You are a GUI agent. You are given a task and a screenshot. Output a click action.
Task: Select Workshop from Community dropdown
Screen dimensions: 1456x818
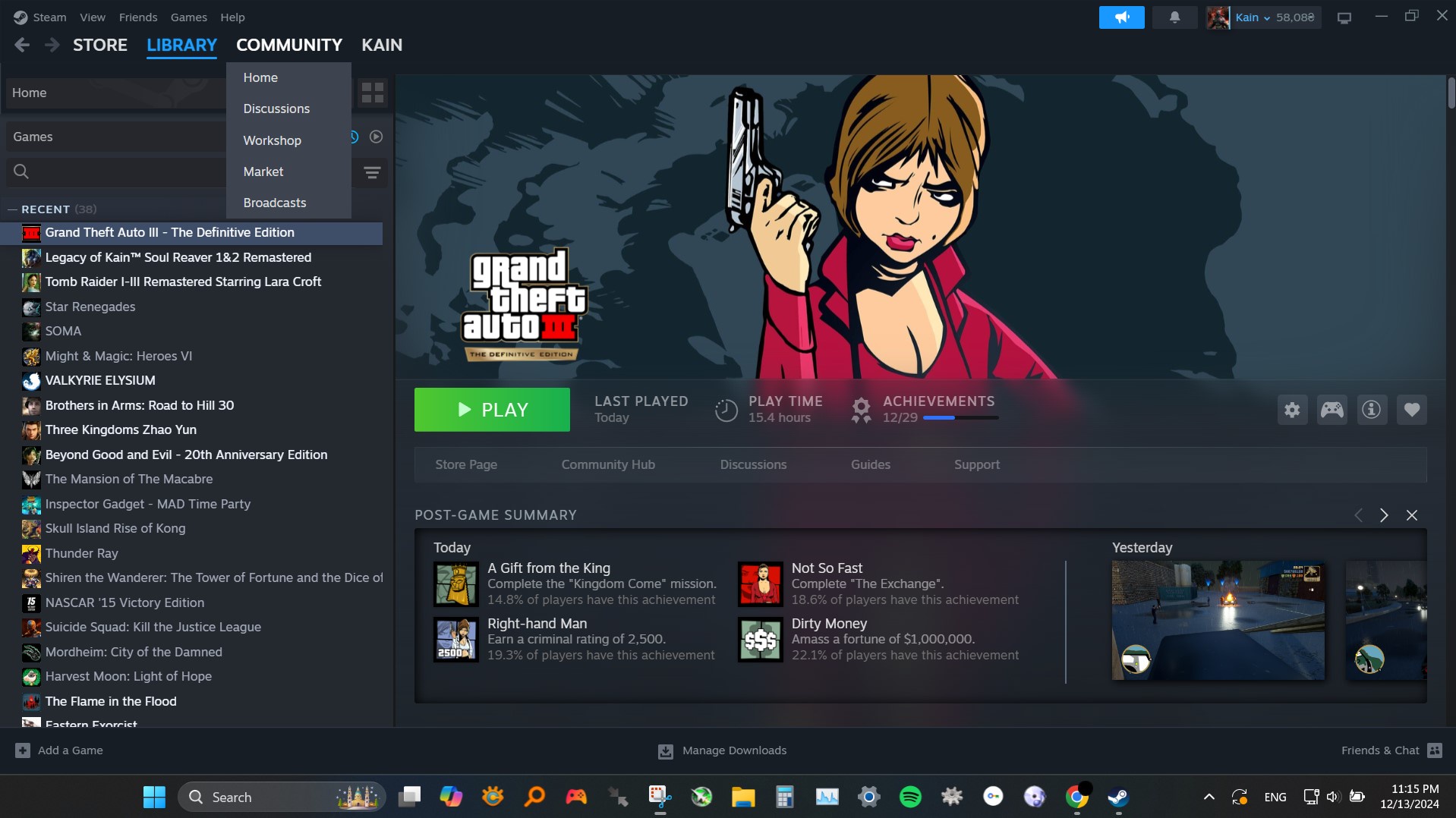[x=288, y=140]
